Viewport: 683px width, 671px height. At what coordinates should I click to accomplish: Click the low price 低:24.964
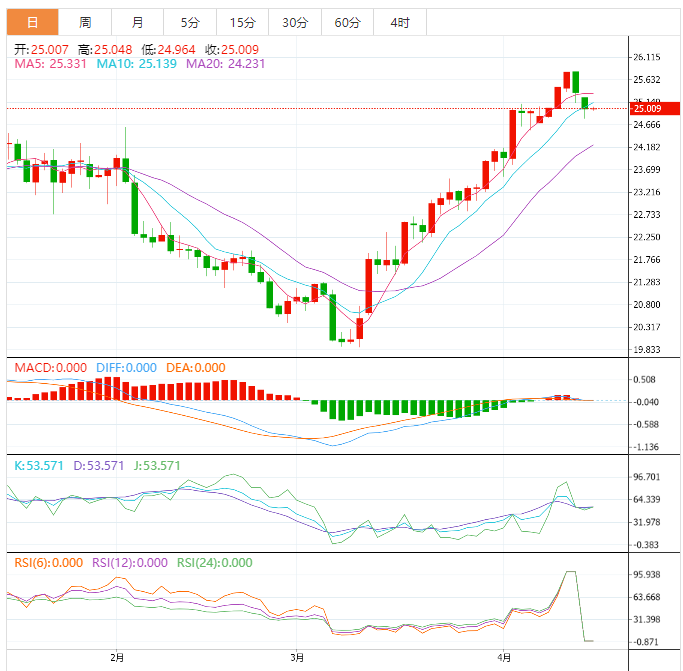[169, 50]
